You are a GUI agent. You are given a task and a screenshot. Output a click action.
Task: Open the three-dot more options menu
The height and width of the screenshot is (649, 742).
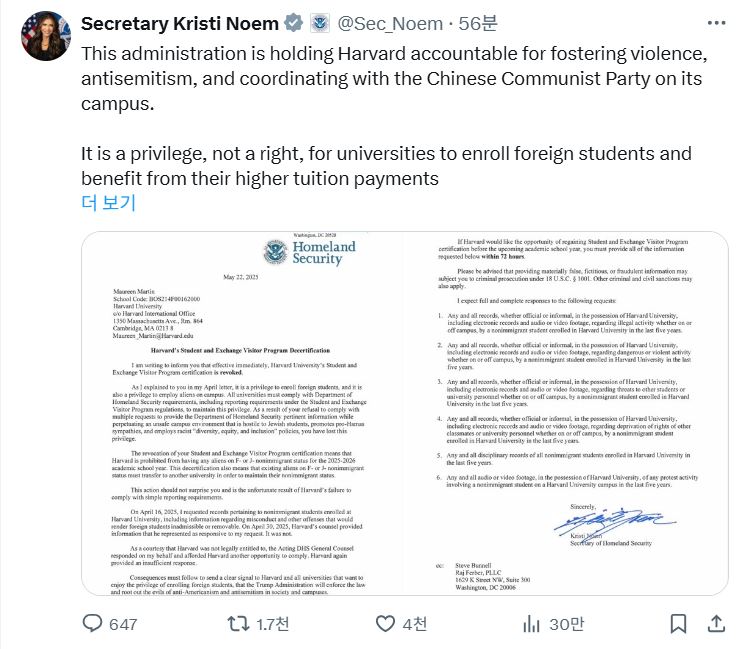[x=716, y=23]
